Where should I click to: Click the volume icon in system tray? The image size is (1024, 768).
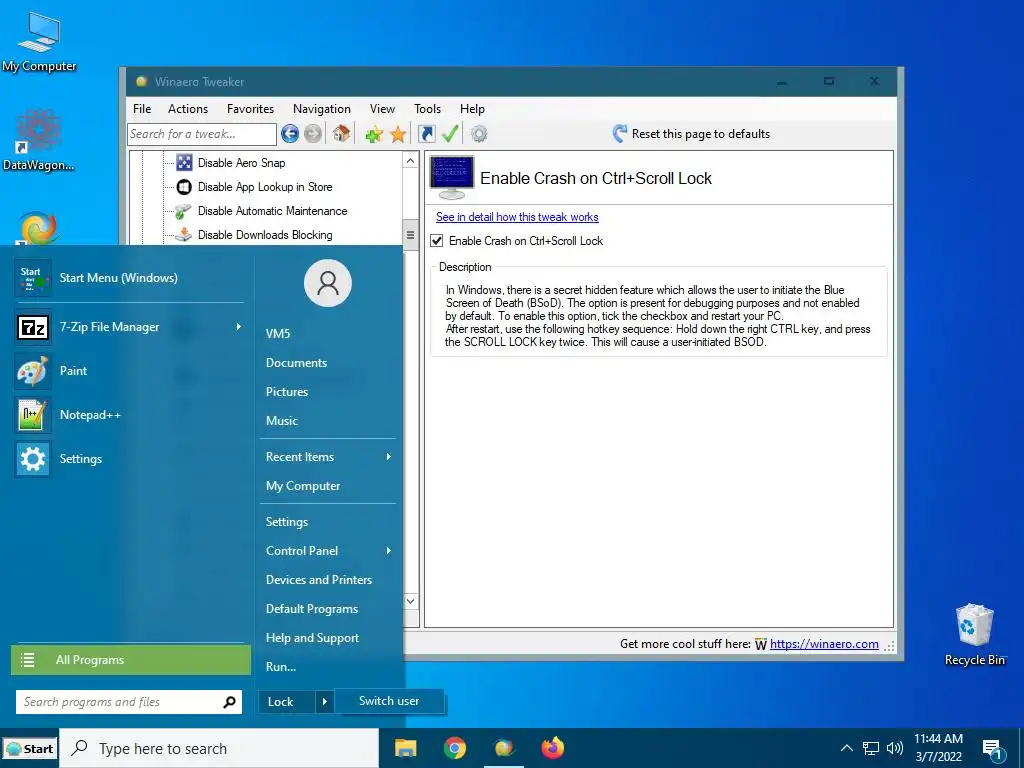(x=895, y=748)
